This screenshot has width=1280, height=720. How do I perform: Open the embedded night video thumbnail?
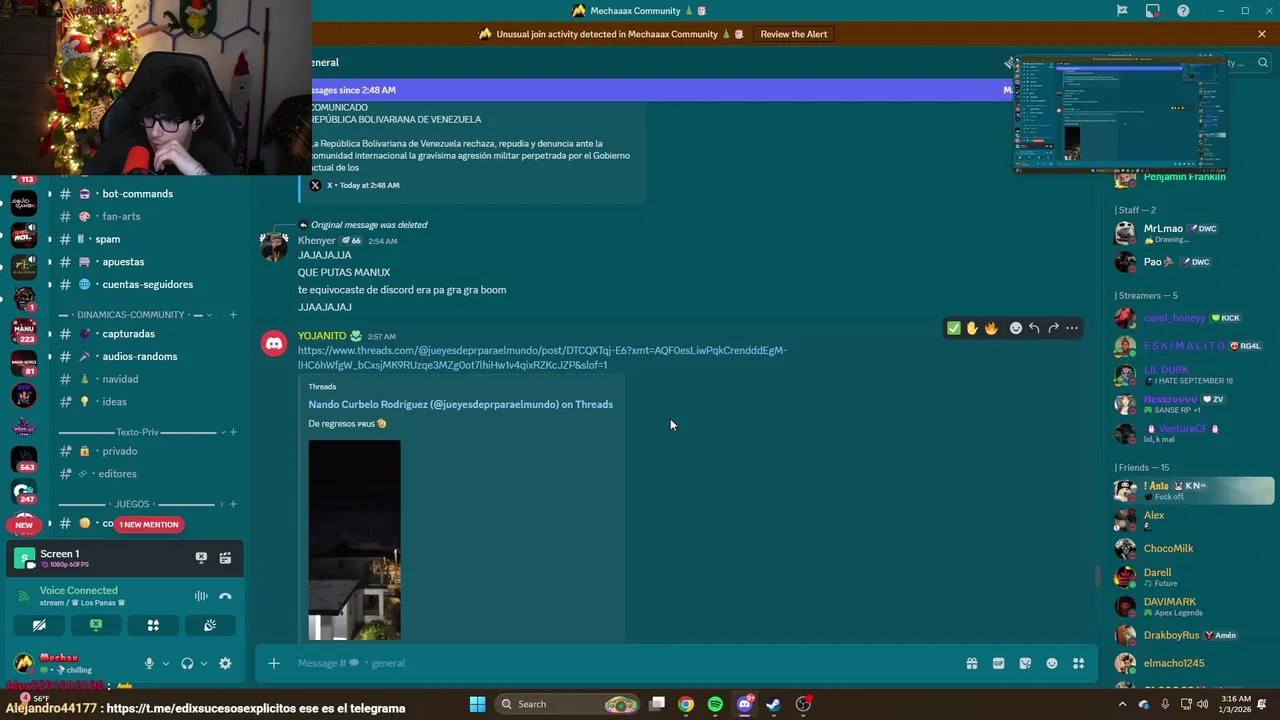354,540
